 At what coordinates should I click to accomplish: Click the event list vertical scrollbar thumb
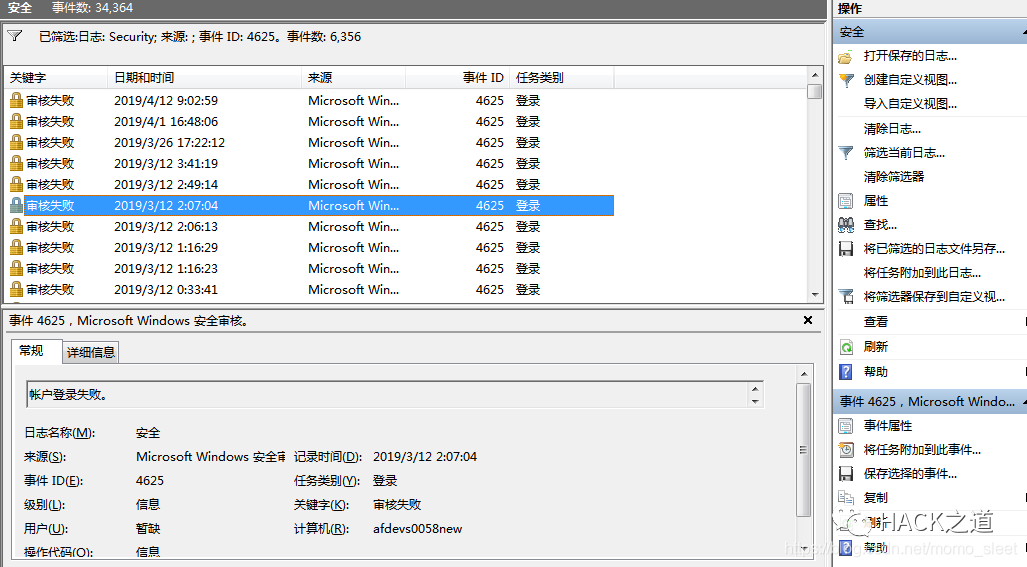coord(815,91)
